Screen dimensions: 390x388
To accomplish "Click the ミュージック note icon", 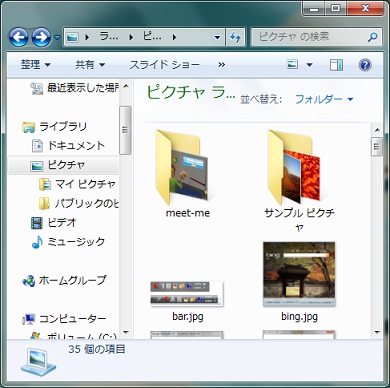I will pos(37,242).
